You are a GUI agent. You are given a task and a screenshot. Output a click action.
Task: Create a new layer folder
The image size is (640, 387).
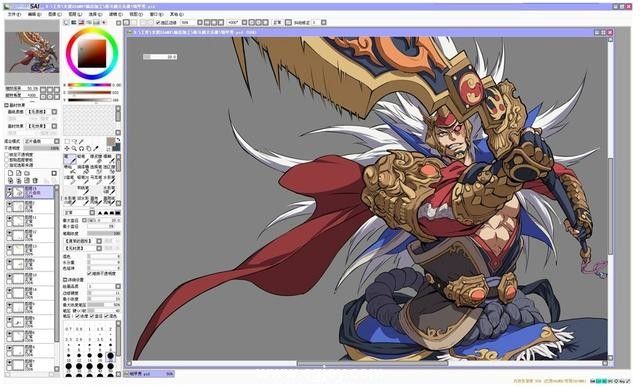[27, 173]
